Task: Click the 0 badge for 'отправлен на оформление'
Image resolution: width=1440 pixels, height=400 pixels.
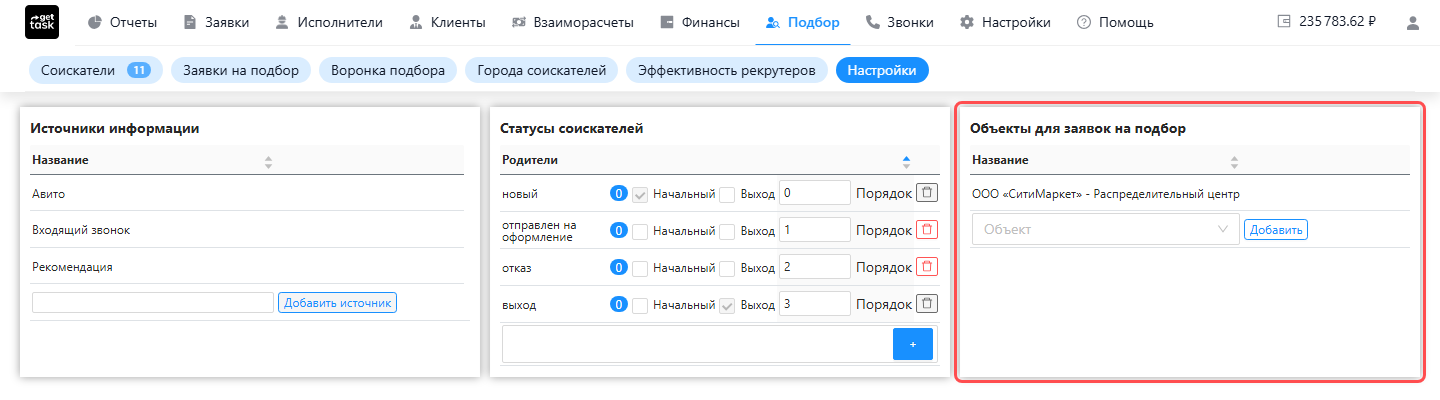Action: (619, 230)
